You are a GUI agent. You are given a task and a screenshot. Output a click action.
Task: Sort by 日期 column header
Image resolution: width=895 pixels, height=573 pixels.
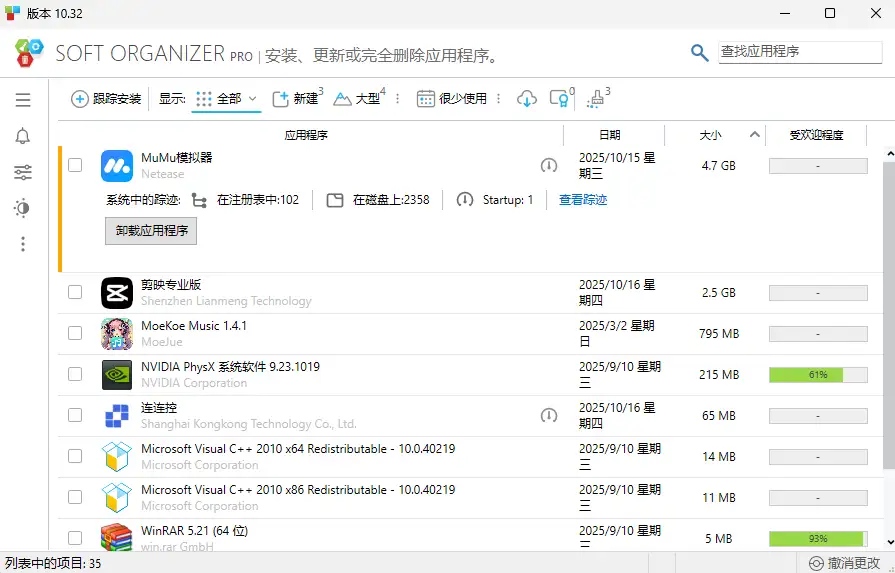tap(610, 135)
